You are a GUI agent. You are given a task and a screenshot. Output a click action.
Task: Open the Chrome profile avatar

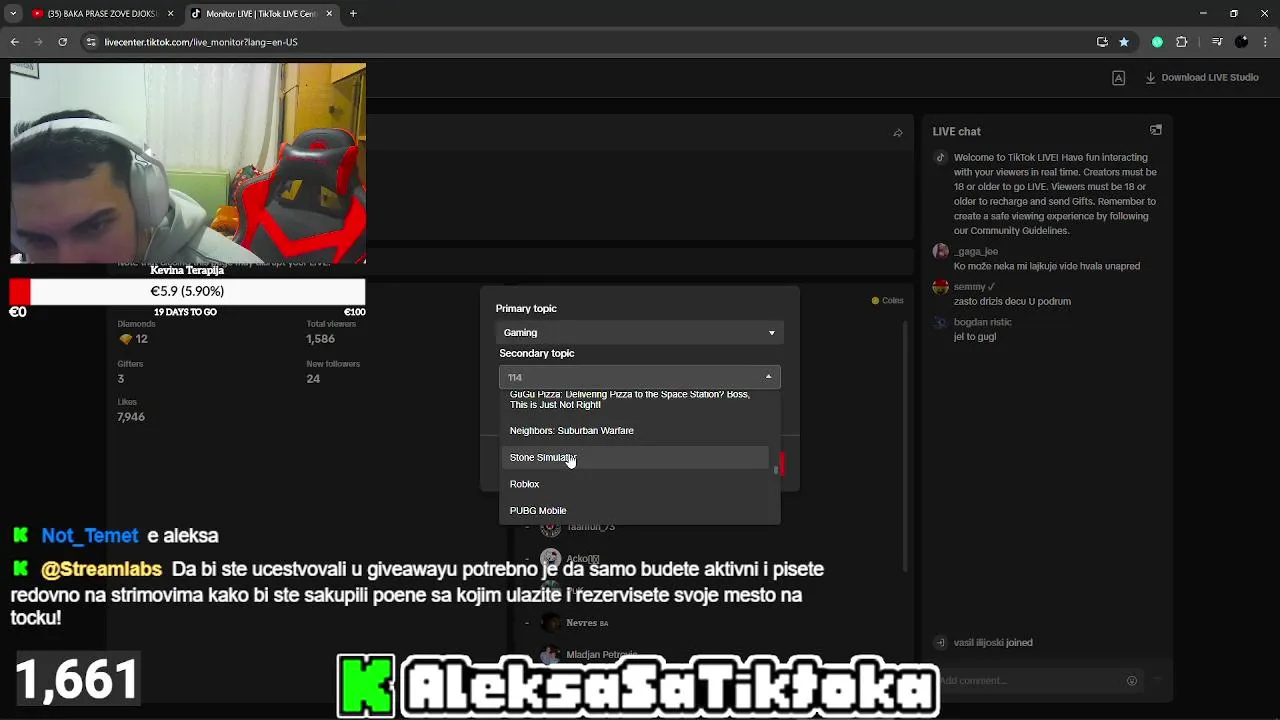pyautogui.click(x=1241, y=42)
